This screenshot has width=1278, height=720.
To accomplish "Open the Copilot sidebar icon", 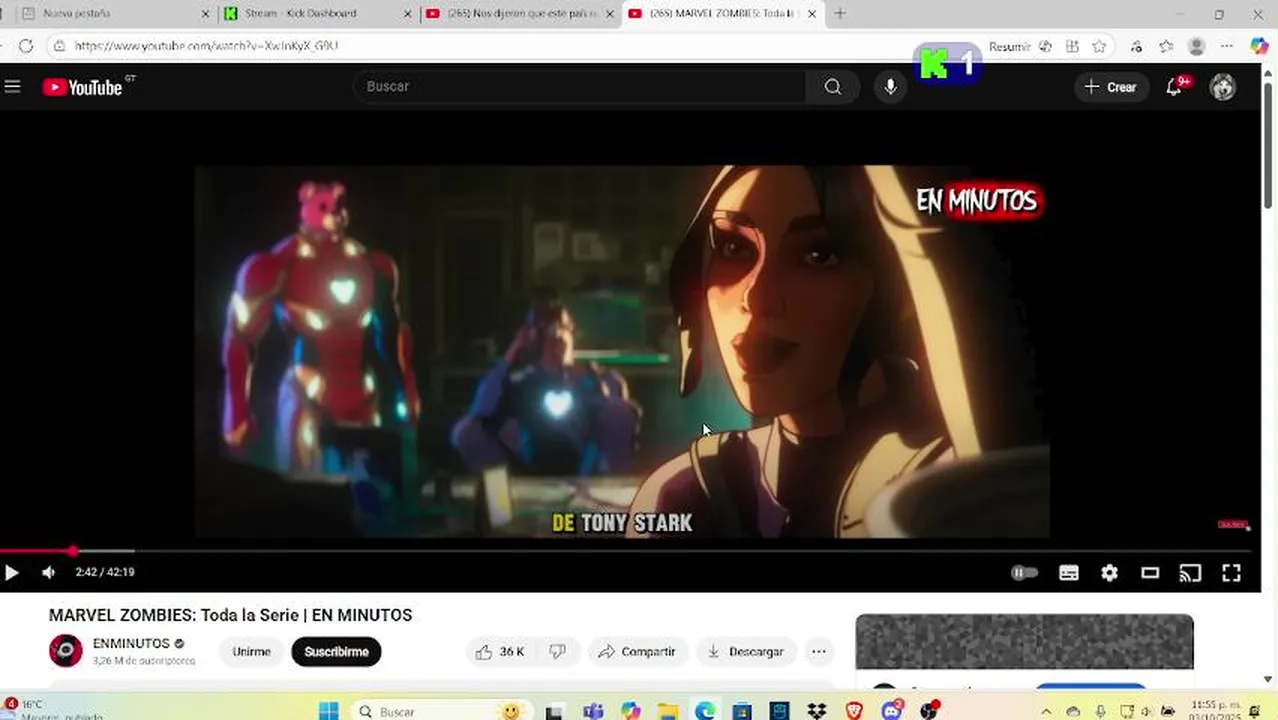I will (x=1259, y=47).
